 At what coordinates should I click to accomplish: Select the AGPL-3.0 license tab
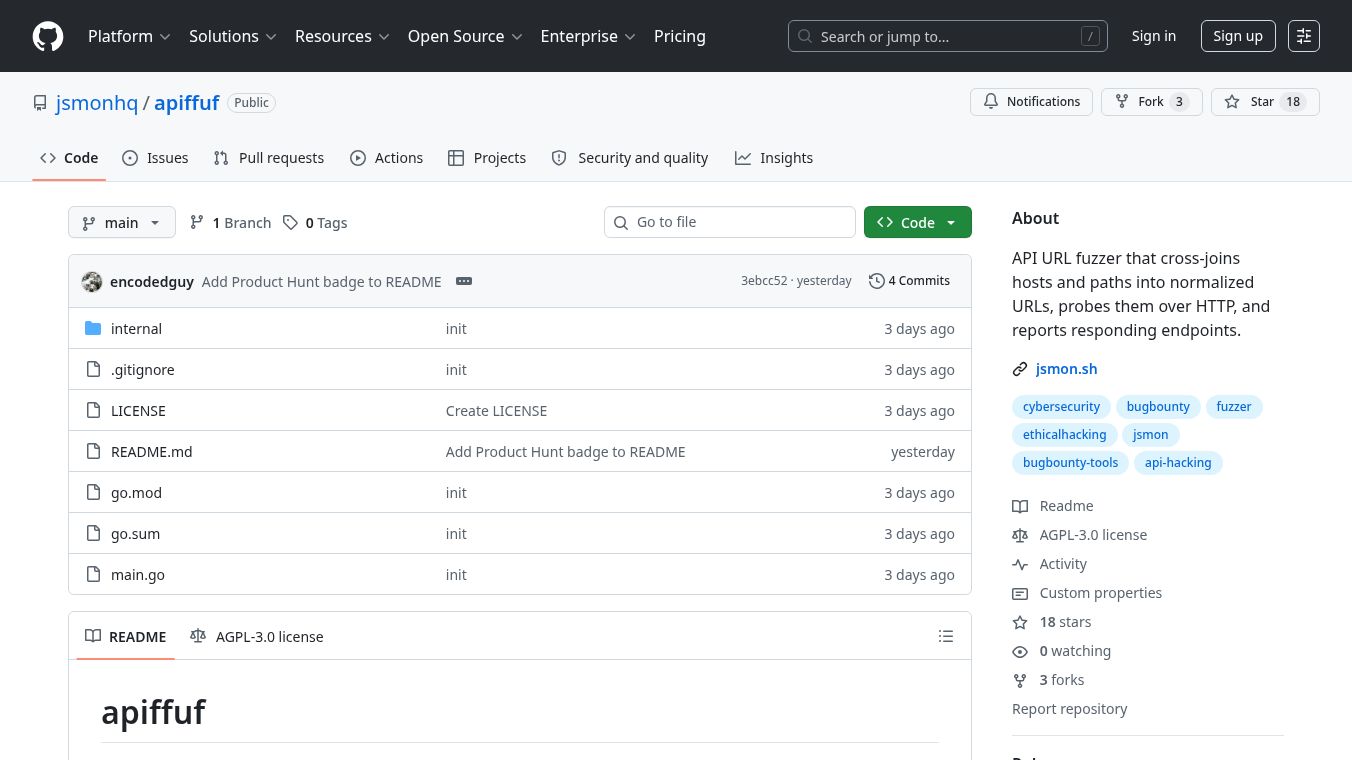coord(257,636)
